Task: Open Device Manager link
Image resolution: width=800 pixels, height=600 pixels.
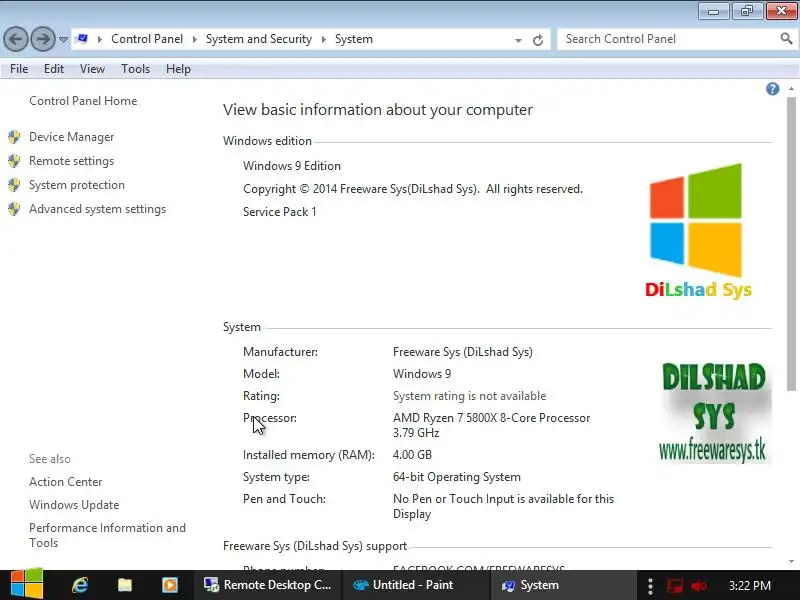Action: coord(71,137)
